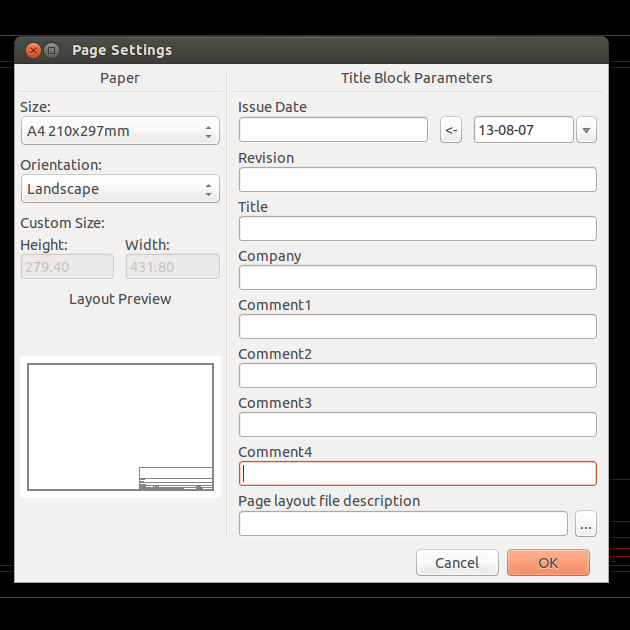Image resolution: width=630 pixels, height=630 pixels.
Task: Select the Company input field
Action: (417, 277)
